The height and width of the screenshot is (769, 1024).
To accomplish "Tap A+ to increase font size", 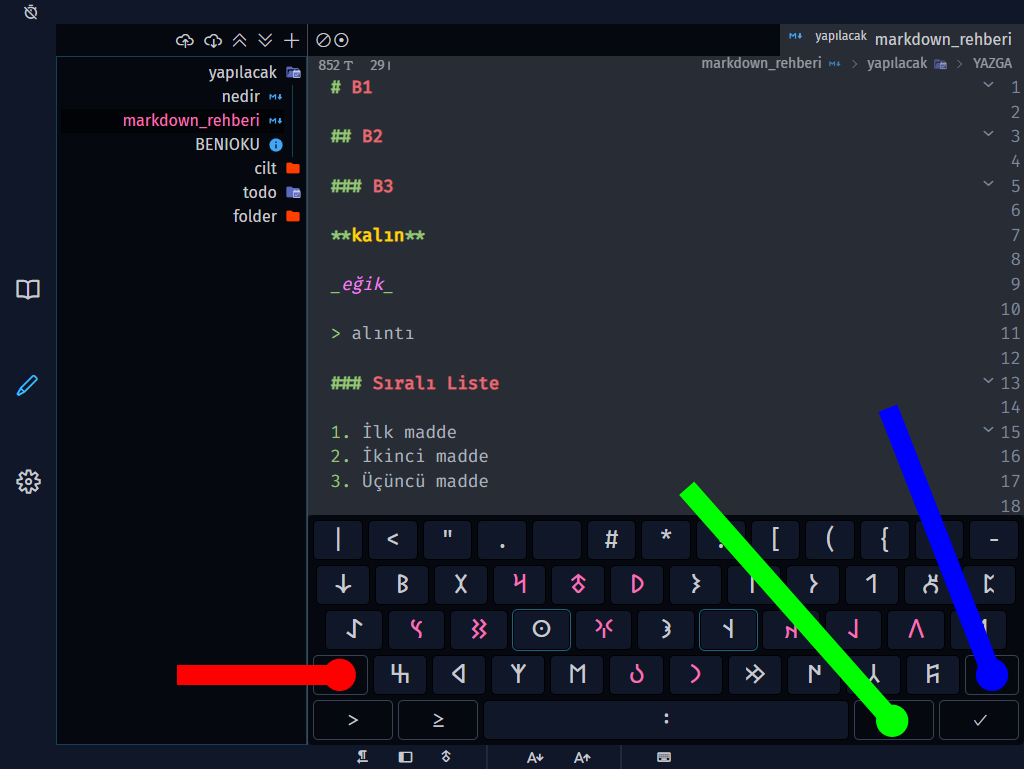I will [580, 757].
